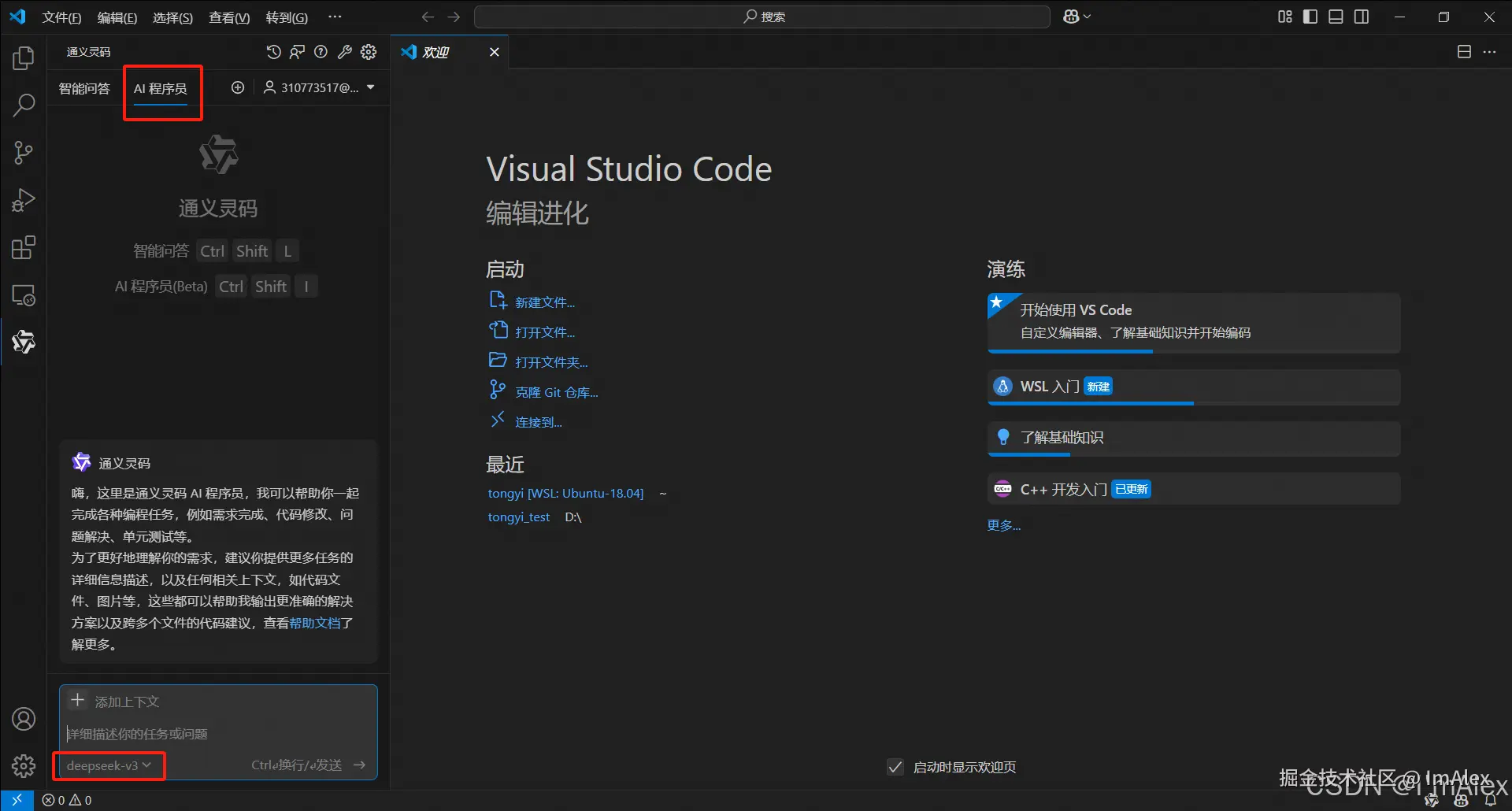Viewport: 1512px width, 811px height.
Task: Toggle the primary side bar layout button
Action: tap(1310, 17)
